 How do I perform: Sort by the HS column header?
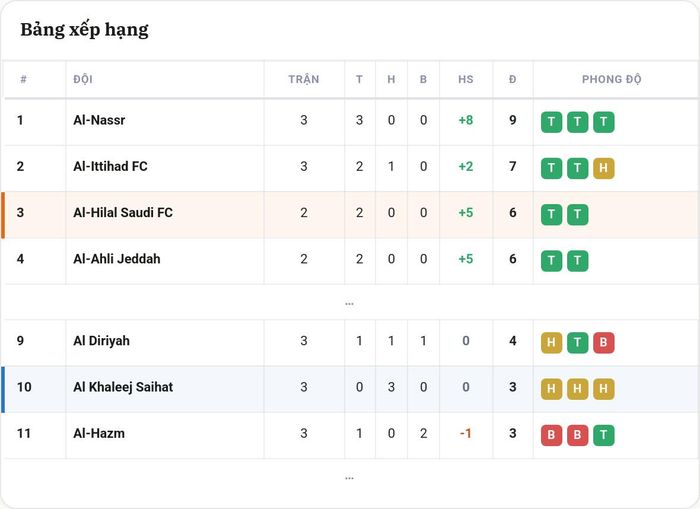click(x=466, y=79)
